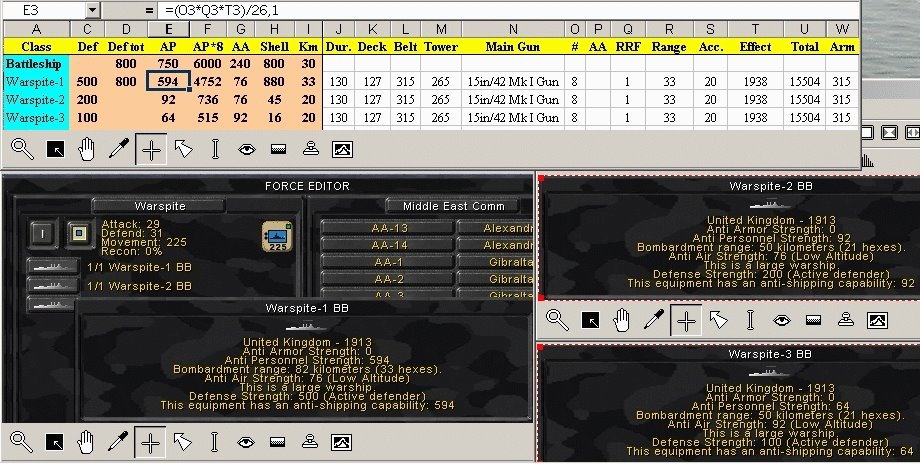Screen dimensions: 920x464
Task: Pick the hand pan tool below the spreadsheet
Action: 87,149
